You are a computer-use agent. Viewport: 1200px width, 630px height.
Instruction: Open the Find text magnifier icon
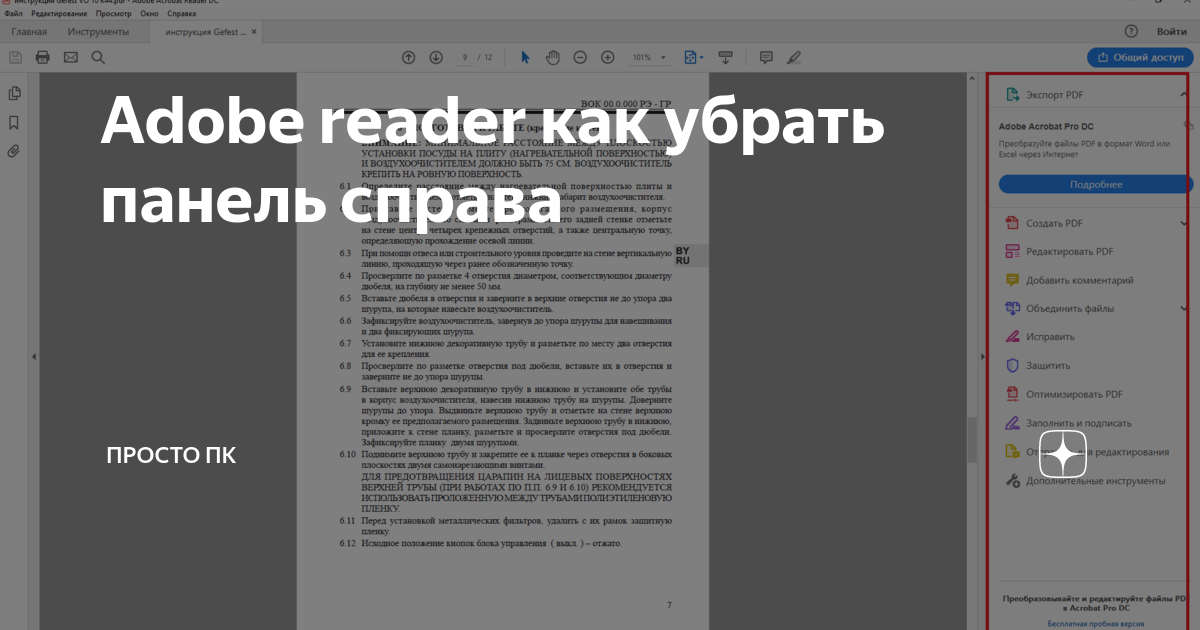(x=98, y=57)
